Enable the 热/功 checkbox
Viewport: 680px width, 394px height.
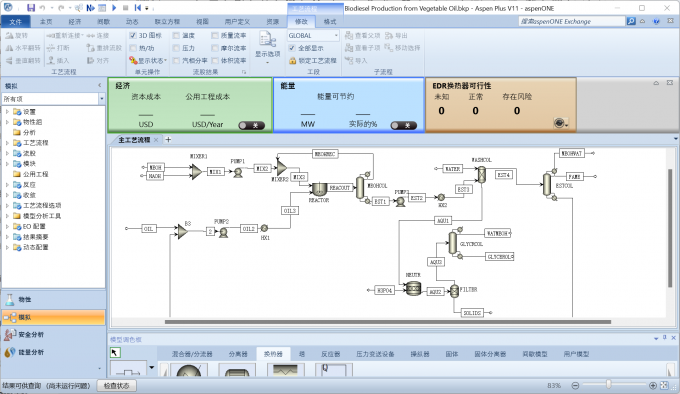point(133,48)
